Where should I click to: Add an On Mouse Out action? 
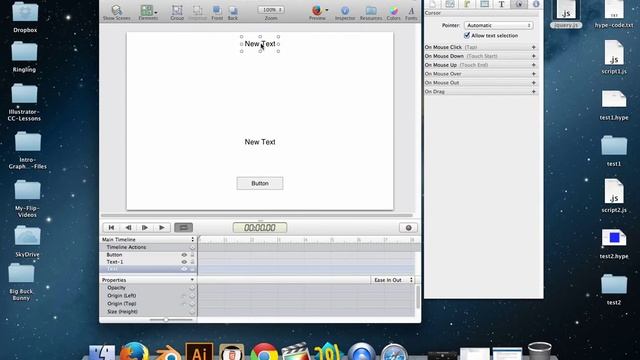(533, 83)
